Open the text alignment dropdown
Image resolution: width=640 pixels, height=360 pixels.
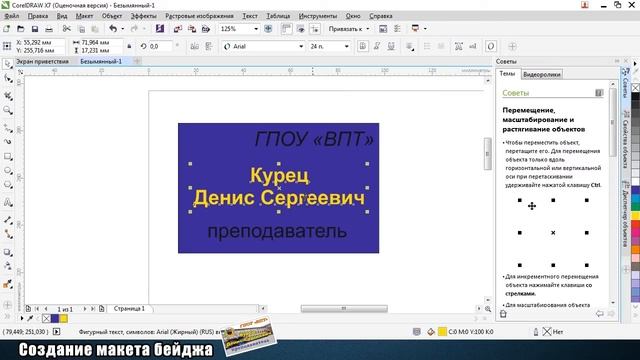tap(409, 47)
